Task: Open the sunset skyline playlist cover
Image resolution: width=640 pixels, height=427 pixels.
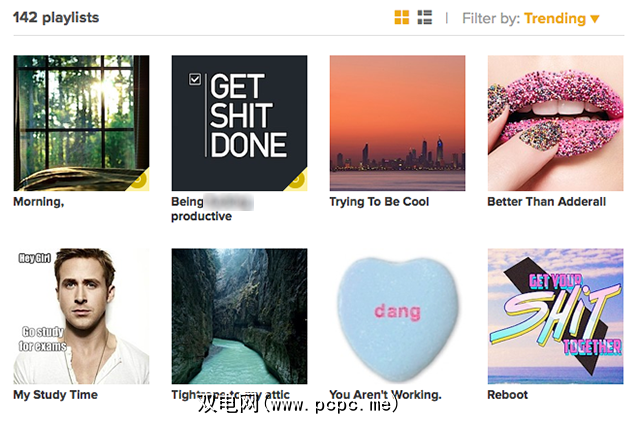Action: (x=397, y=123)
